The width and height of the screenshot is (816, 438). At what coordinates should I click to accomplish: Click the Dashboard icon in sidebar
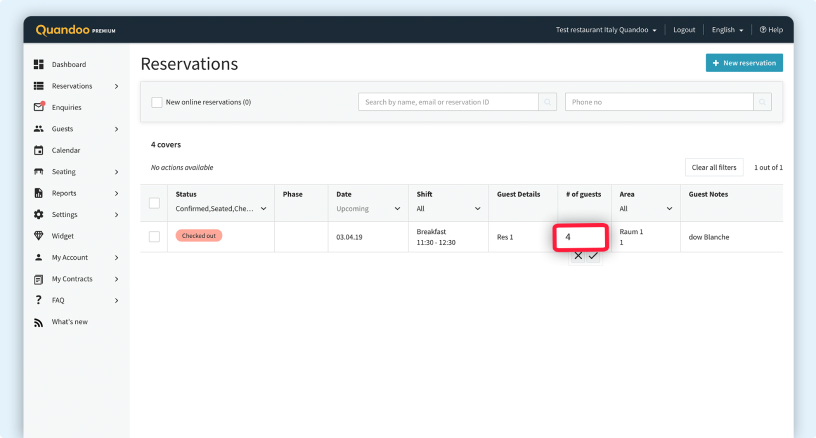pyautogui.click(x=39, y=64)
